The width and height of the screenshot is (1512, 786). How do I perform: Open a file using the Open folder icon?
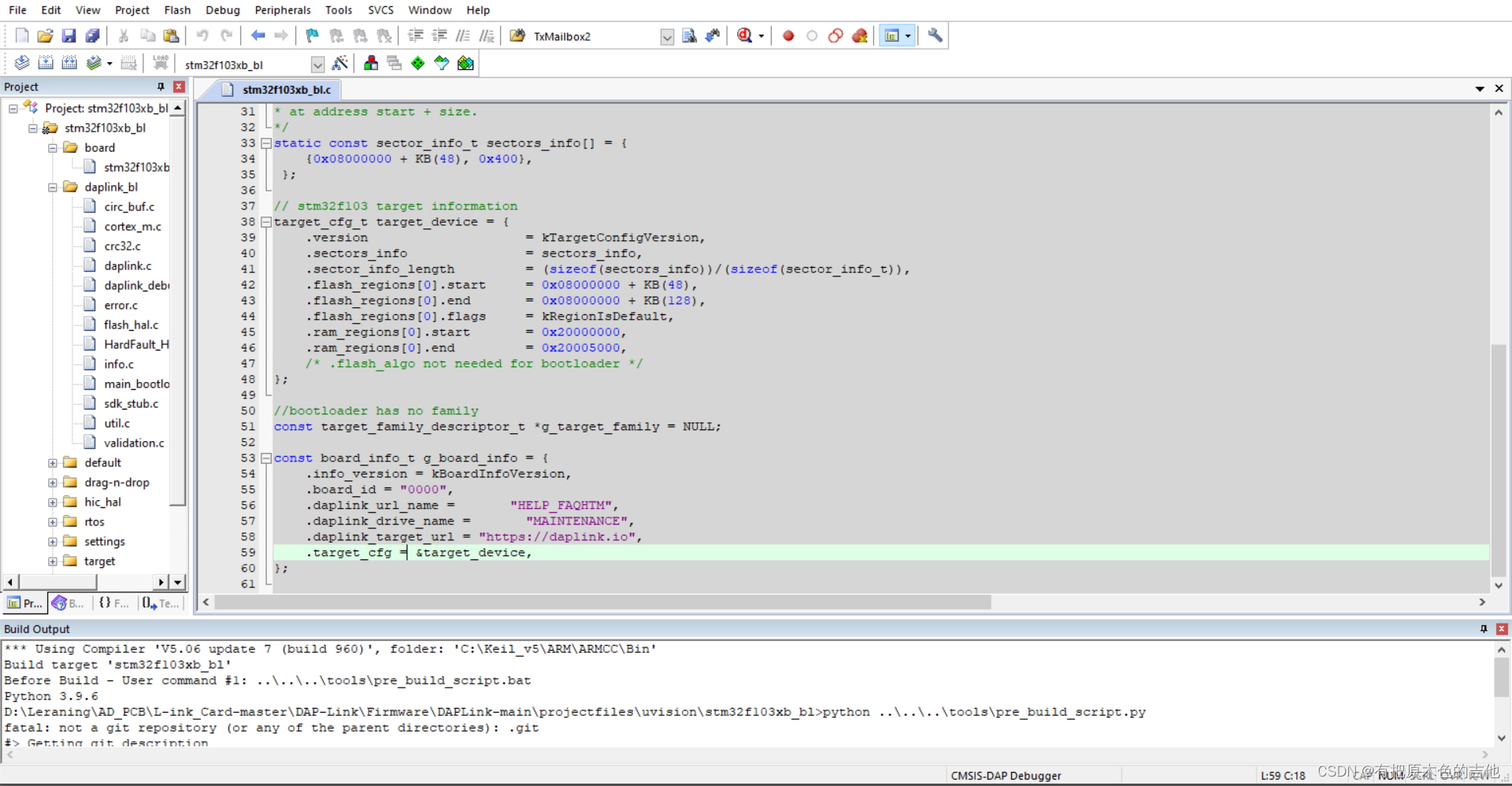[45, 35]
